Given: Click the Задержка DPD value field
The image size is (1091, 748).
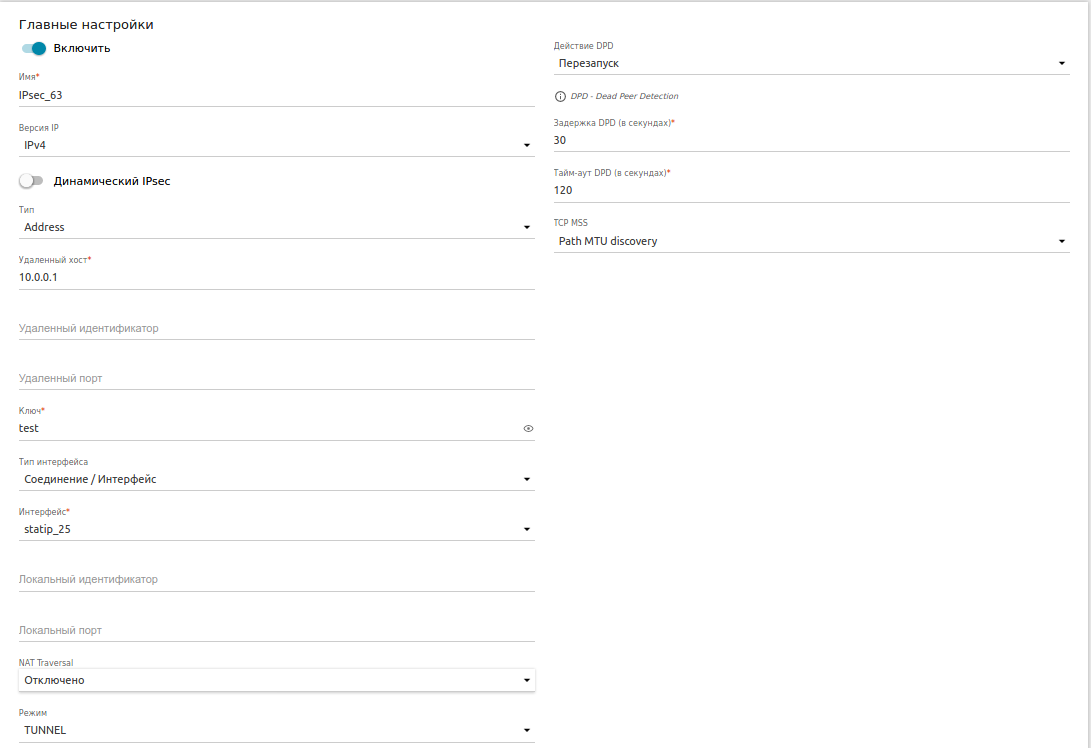Looking at the screenshot, I should (811, 140).
